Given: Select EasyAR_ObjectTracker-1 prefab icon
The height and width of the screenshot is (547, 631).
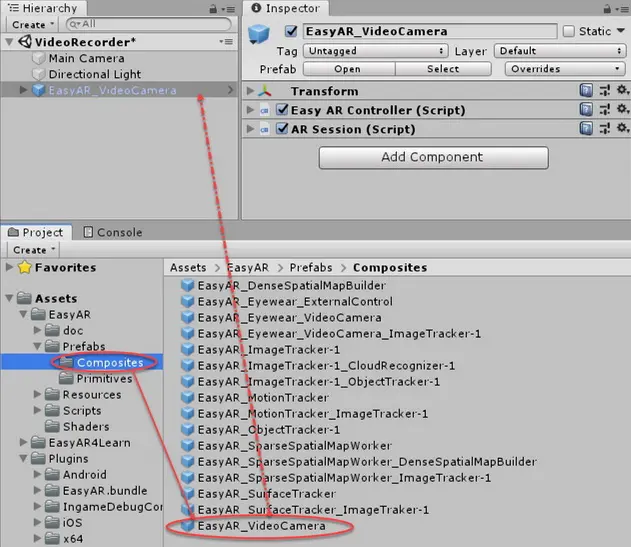Looking at the screenshot, I should tap(188, 430).
